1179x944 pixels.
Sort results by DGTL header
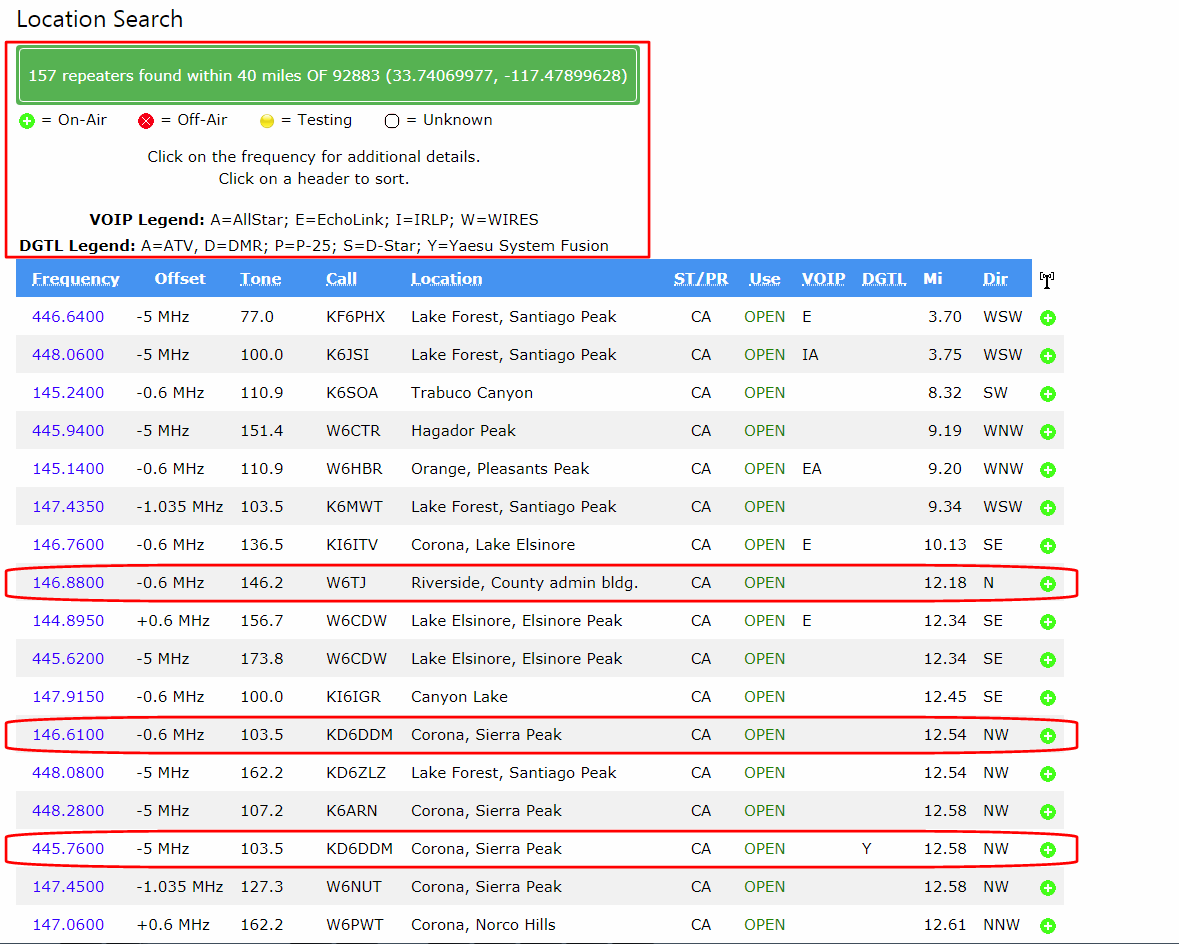[884, 279]
